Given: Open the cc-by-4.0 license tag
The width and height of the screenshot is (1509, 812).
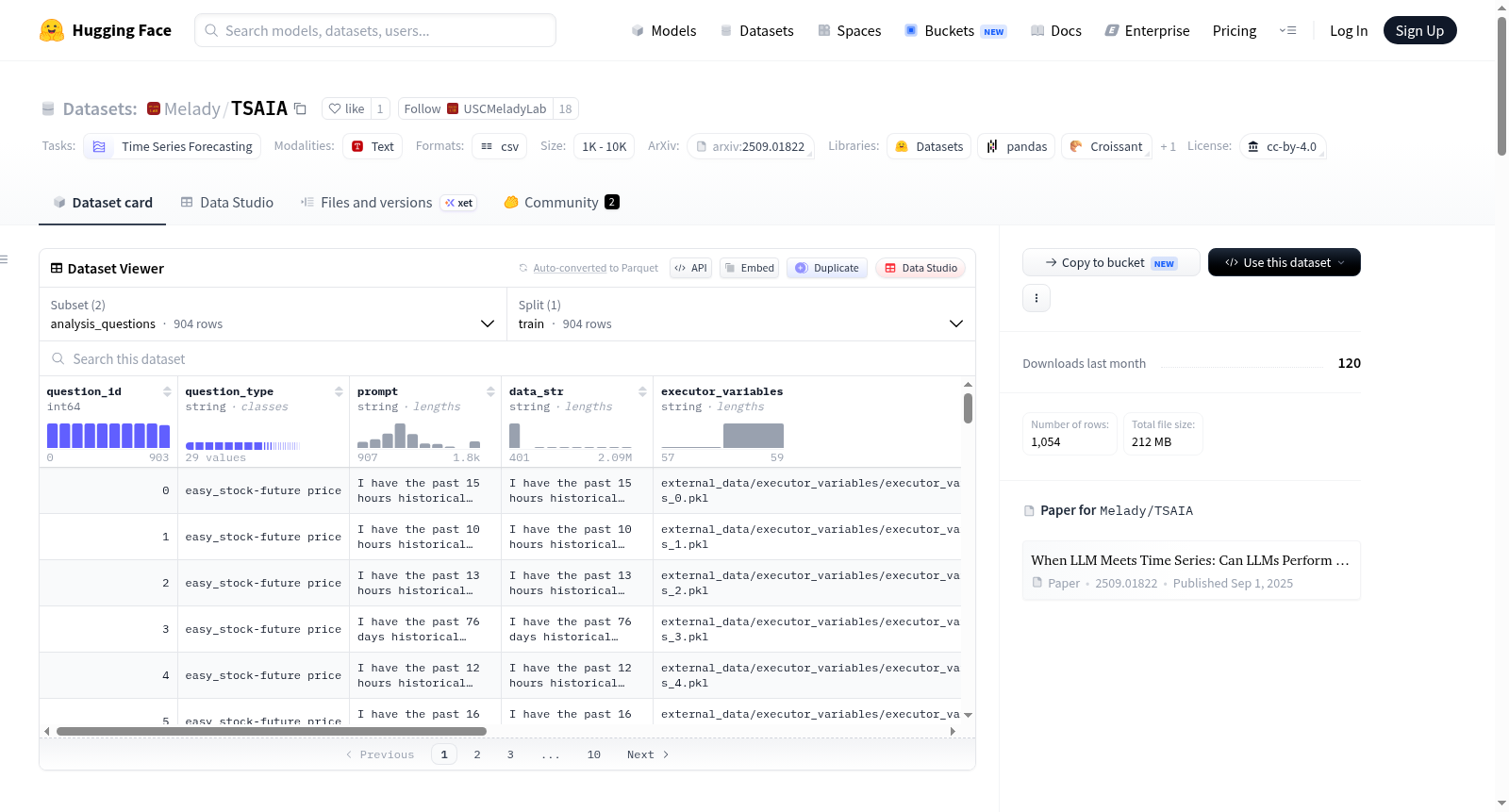Looking at the screenshot, I should click(x=1283, y=146).
